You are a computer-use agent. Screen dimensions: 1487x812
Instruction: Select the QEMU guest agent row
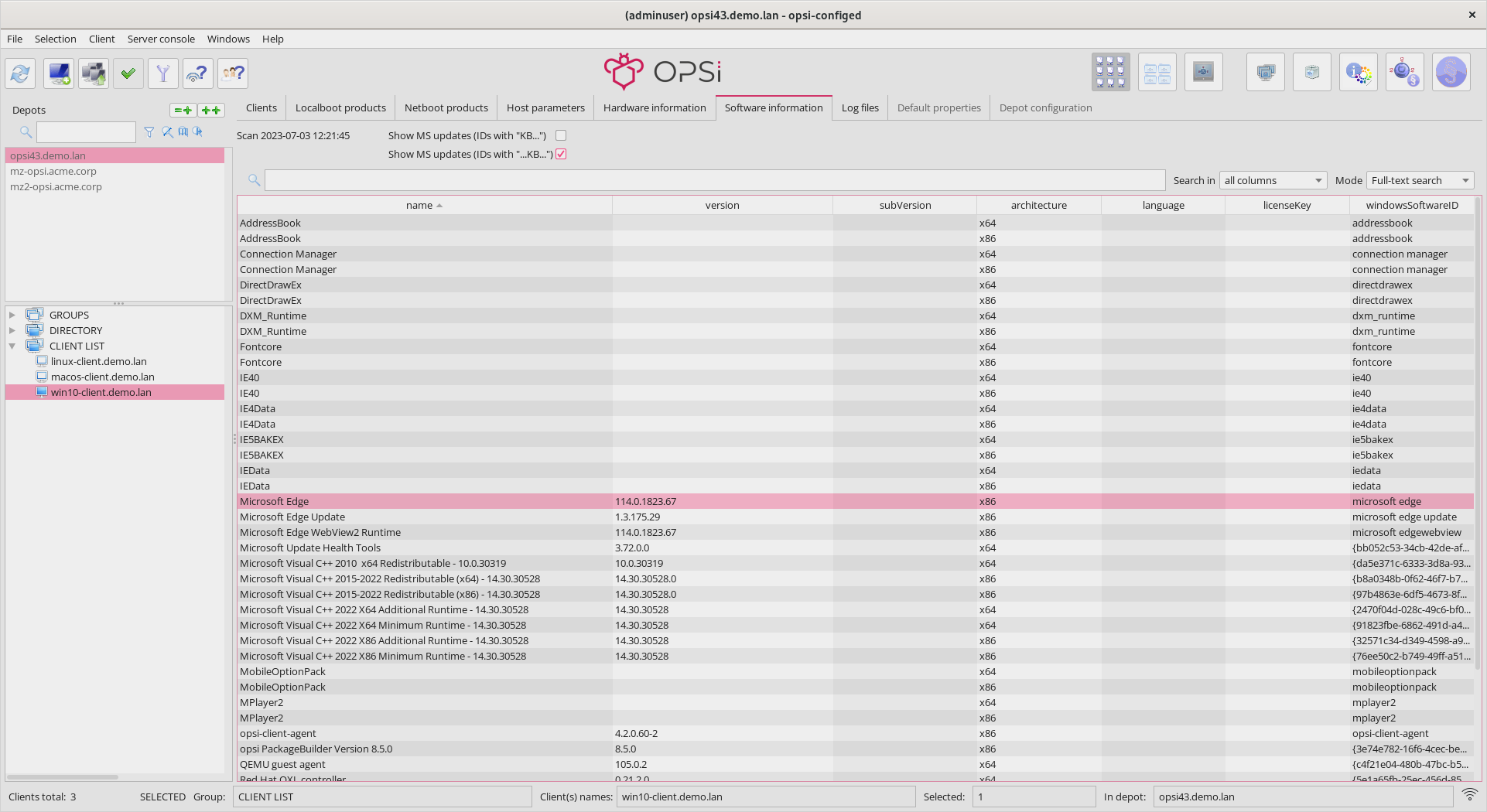coord(856,764)
